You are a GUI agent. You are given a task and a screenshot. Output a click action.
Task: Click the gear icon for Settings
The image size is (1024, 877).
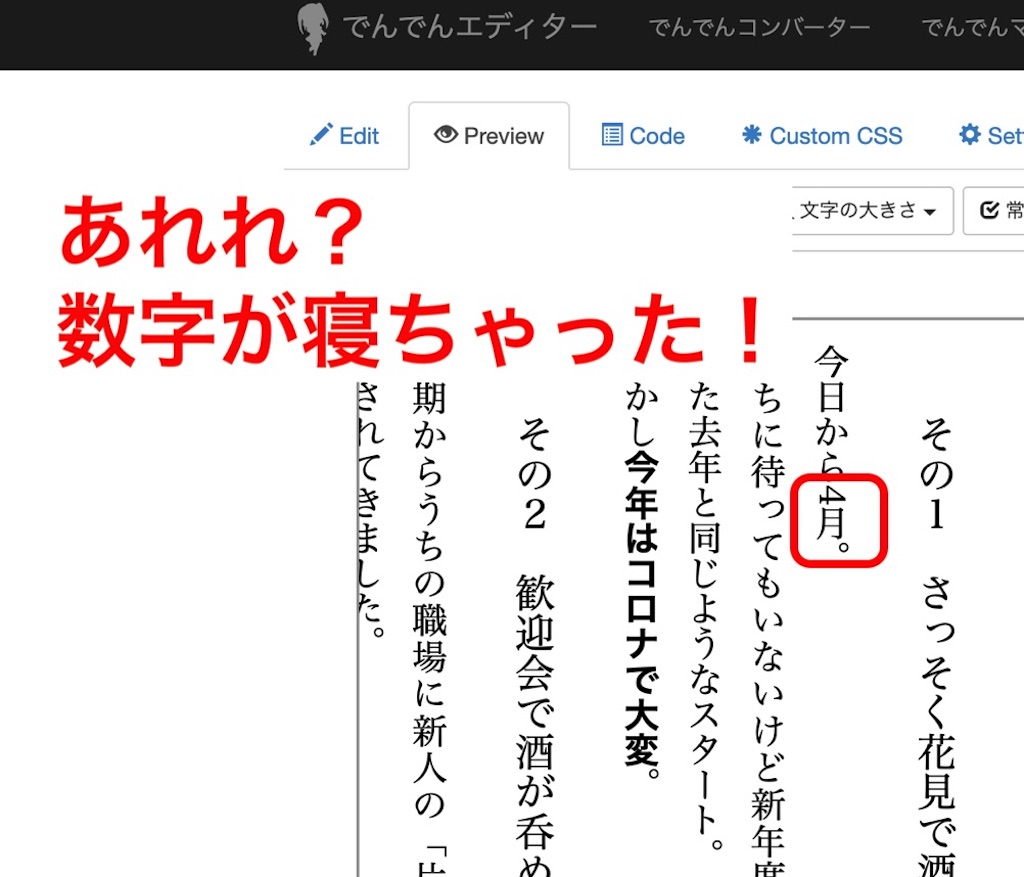click(969, 135)
